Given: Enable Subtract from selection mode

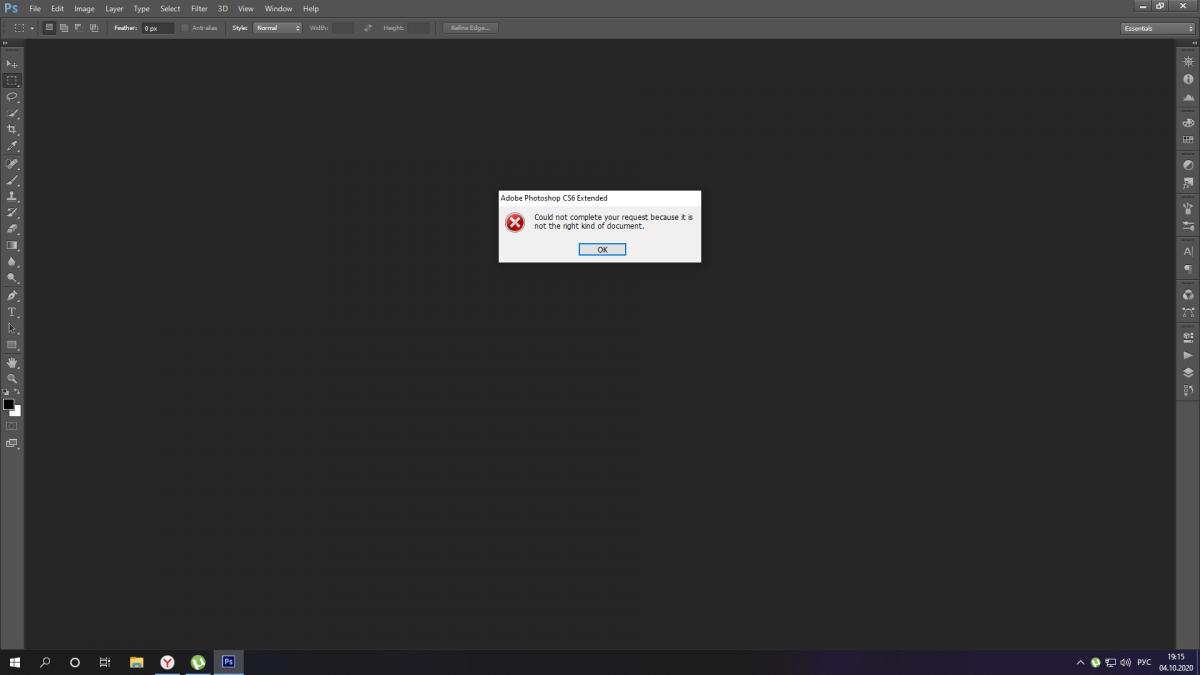Looking at the screenshot, I should click(x=78, y=28).
